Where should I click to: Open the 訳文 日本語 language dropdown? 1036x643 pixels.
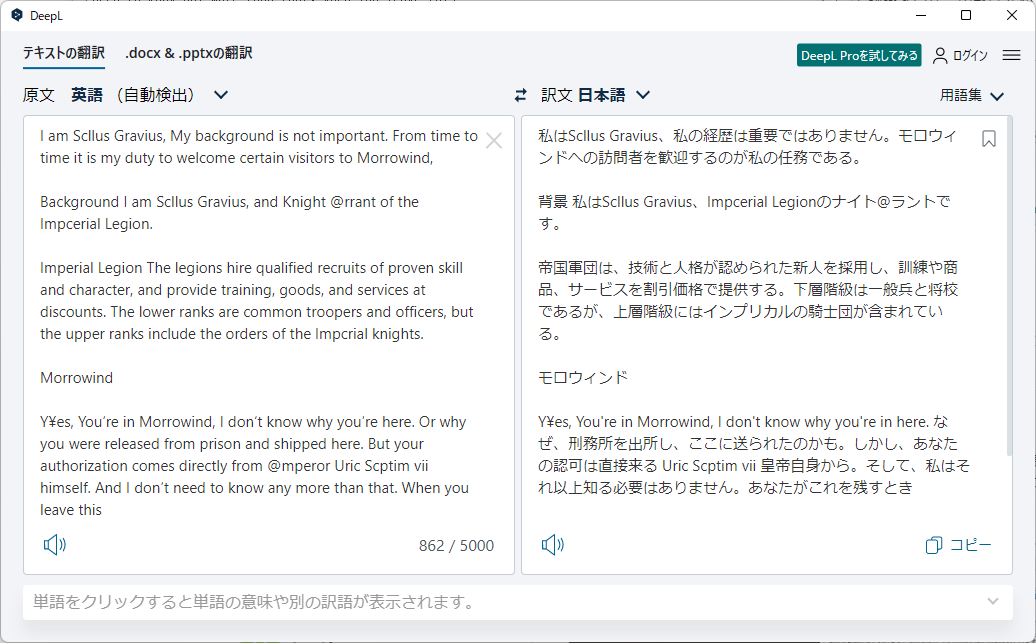tap(601, 94)
